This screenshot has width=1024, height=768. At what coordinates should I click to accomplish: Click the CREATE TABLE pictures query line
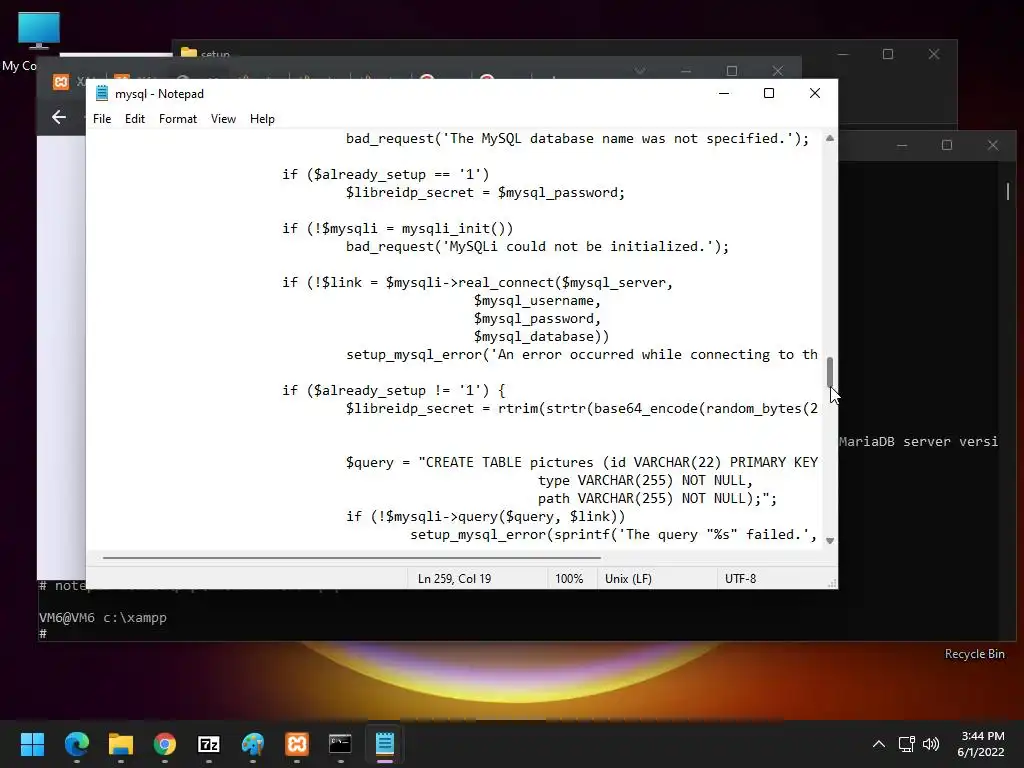(582, 462)
